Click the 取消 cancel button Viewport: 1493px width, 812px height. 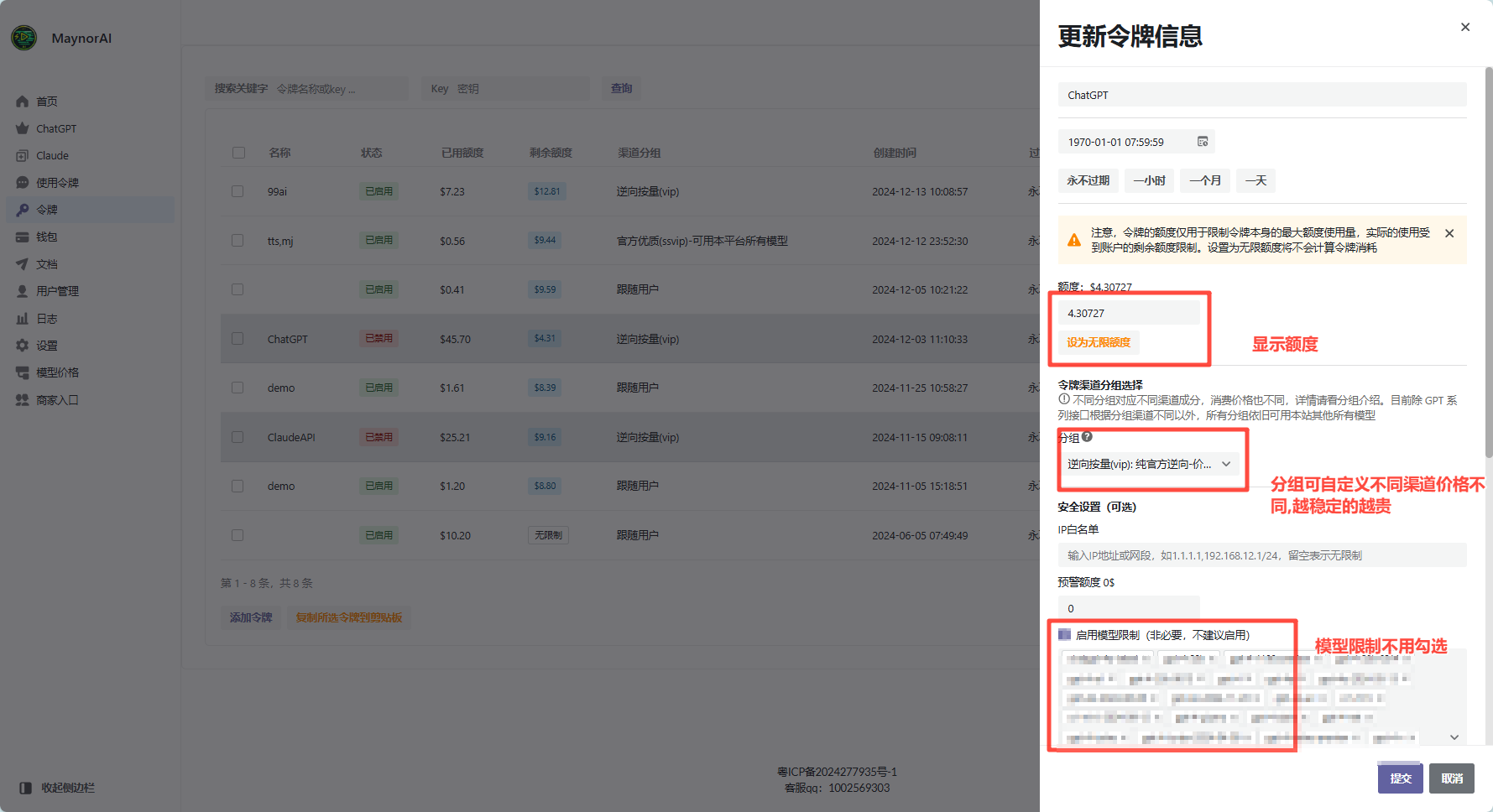[x=1452, y=778]
